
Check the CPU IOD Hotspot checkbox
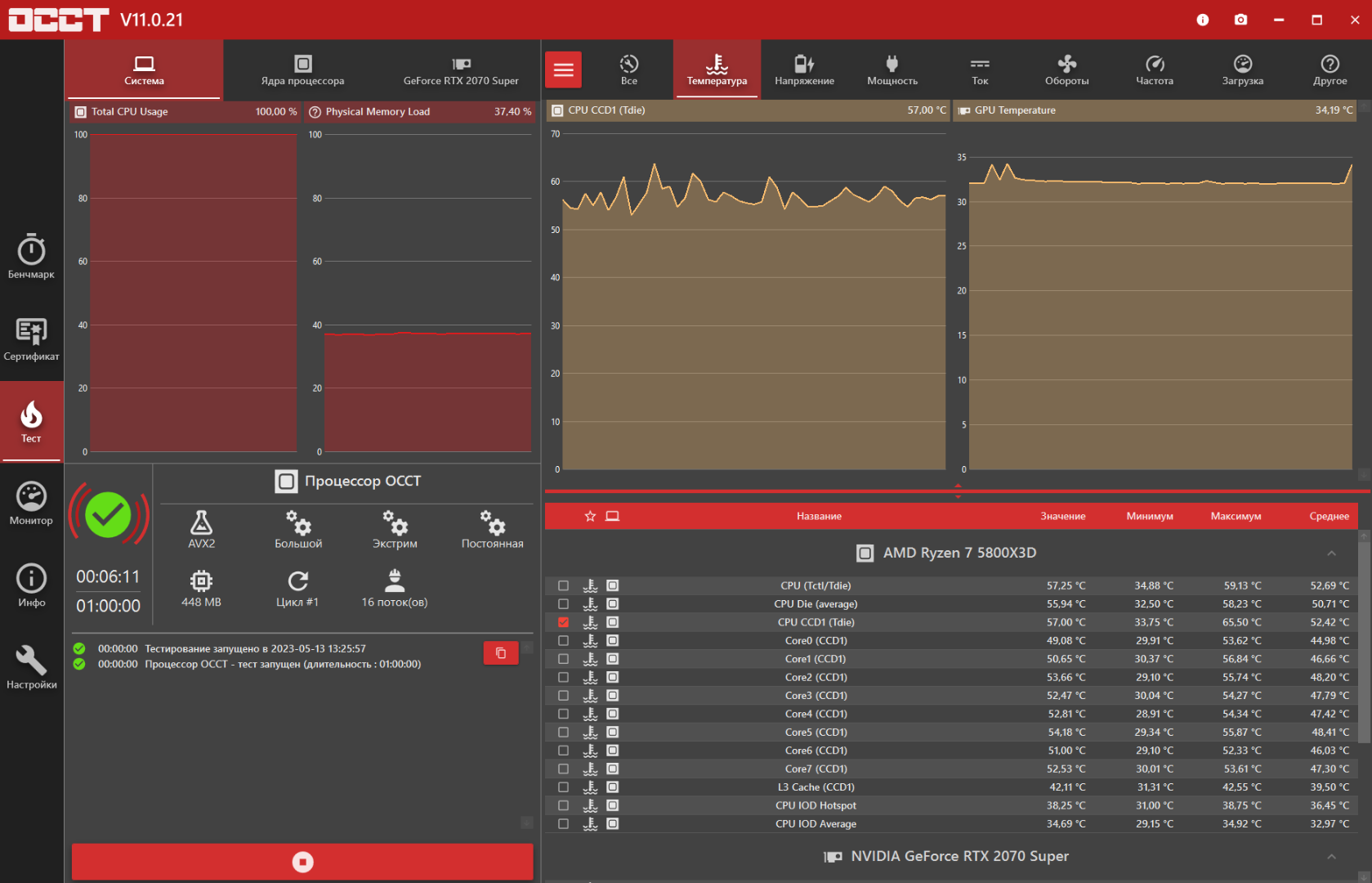point(563,805)
